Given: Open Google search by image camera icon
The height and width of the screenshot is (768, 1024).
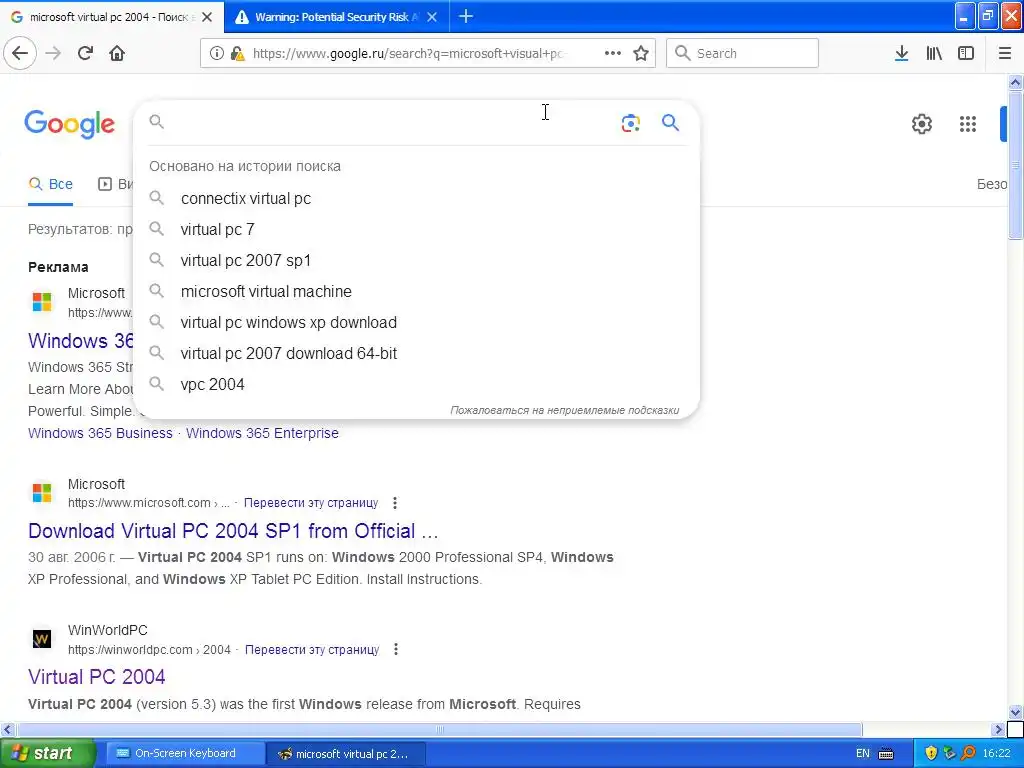Looking at the screenshot, I should point(630,123).
